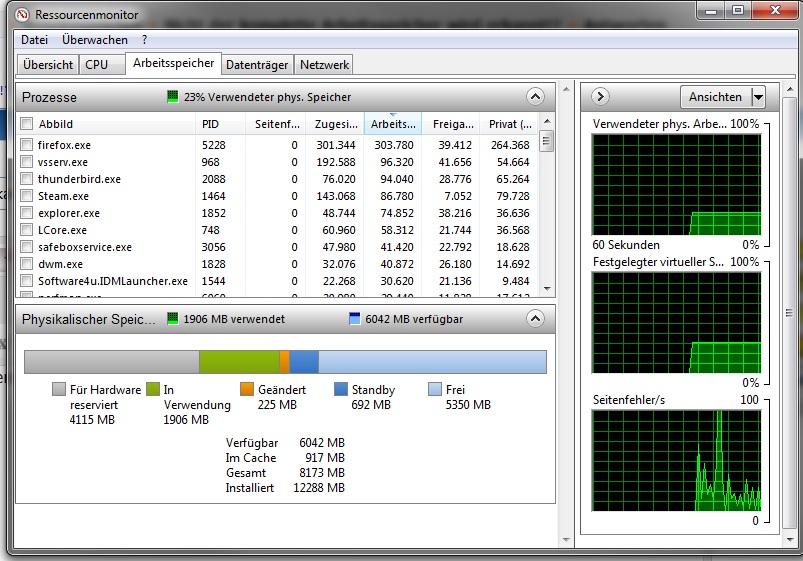Click the Verwendeter phys. Arbeitsspeicher graph

tap(677, 184)
